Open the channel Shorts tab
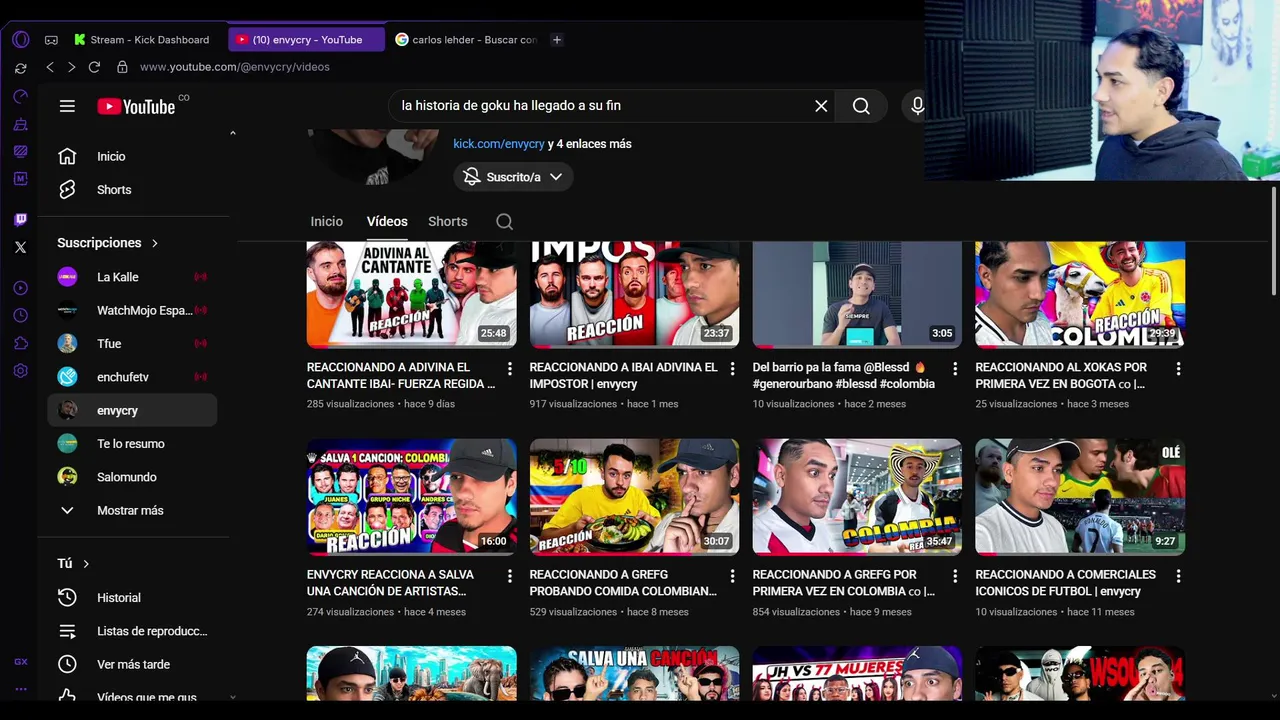 pyautogui.click(x=448, y=222)
